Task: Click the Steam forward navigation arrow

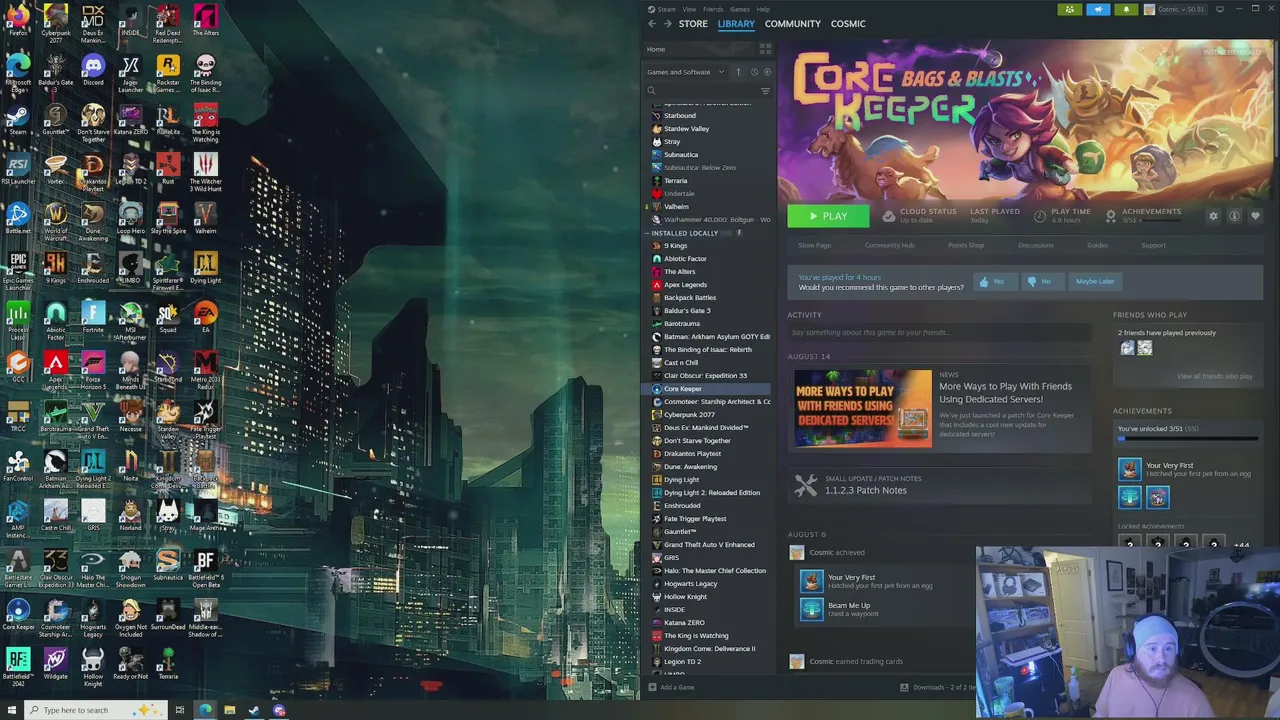Action: click(667, 23)
